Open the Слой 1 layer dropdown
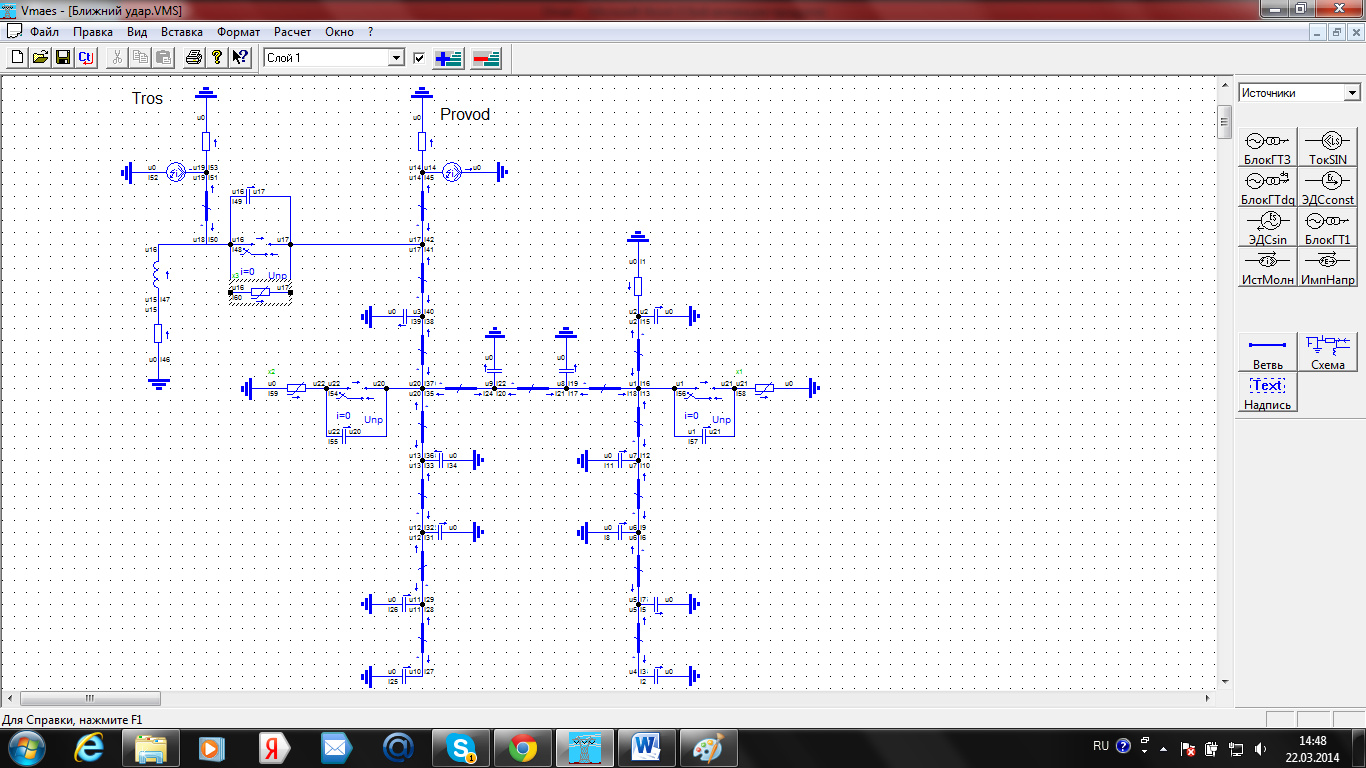 point(396,58)
